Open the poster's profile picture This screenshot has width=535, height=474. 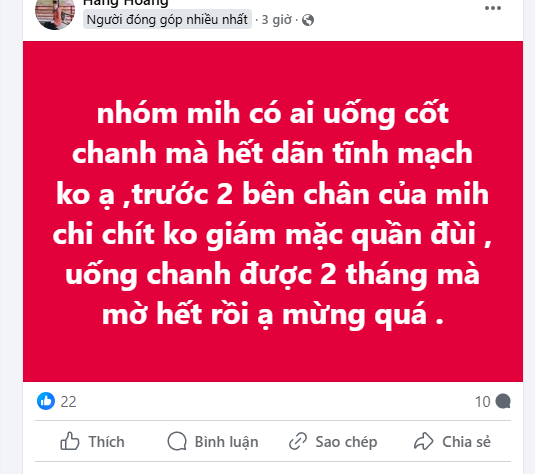click(x=55, y=12)
